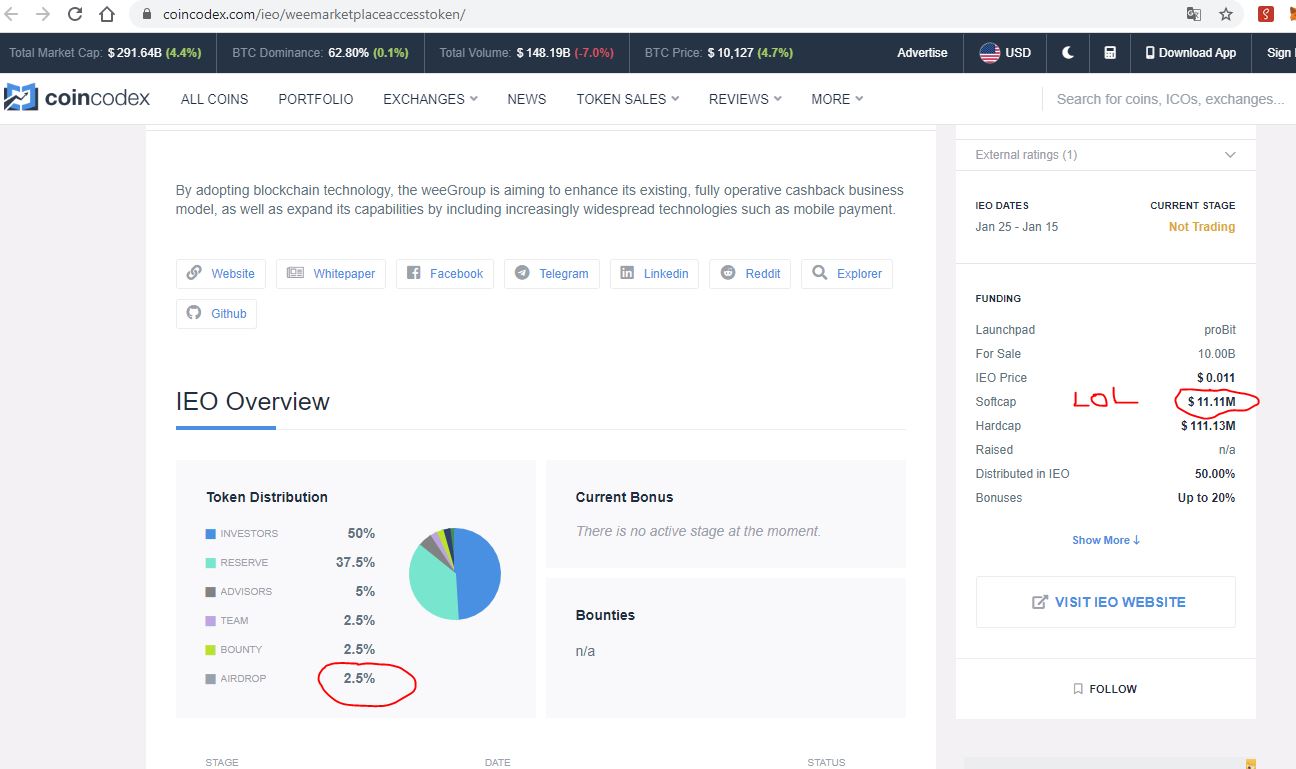This screenshot has height=769, width=1296.
Task: Expand the TOKEN SALES dropdown menu
Action: click(628, 99)
